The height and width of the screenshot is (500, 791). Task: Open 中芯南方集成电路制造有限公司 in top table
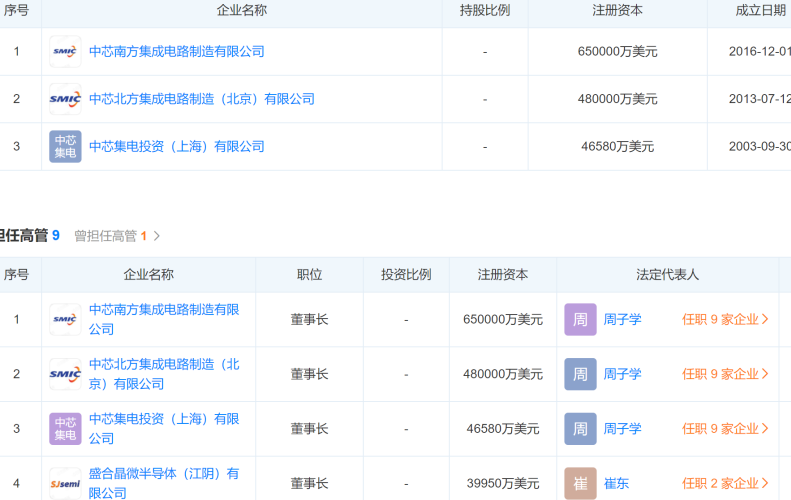pos(177,51)
